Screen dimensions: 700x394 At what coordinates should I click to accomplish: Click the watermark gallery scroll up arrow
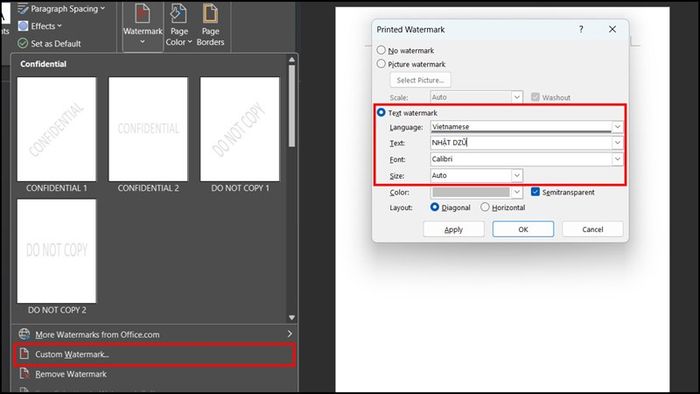(292, 59)
